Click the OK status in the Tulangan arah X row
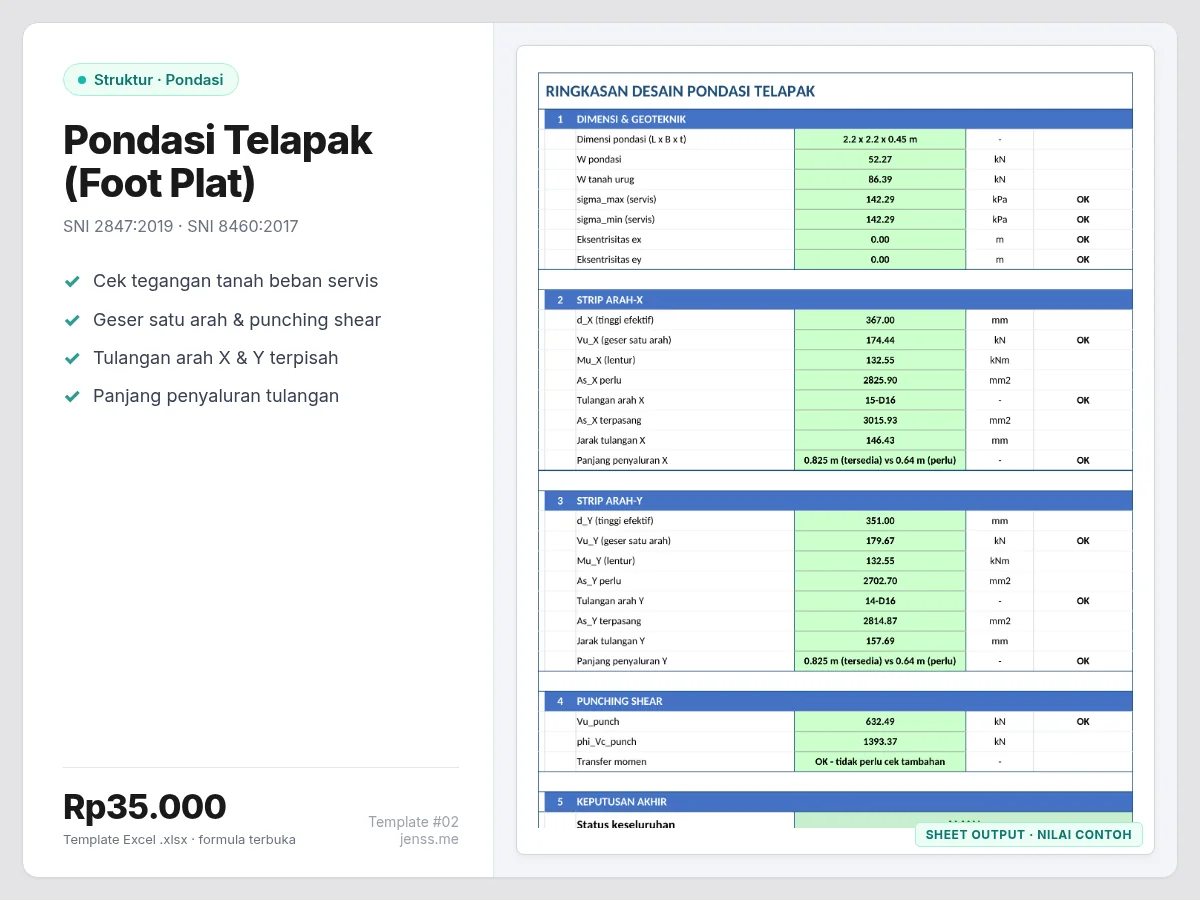This screenshot has height=900, width=1200. [1083, 400]
